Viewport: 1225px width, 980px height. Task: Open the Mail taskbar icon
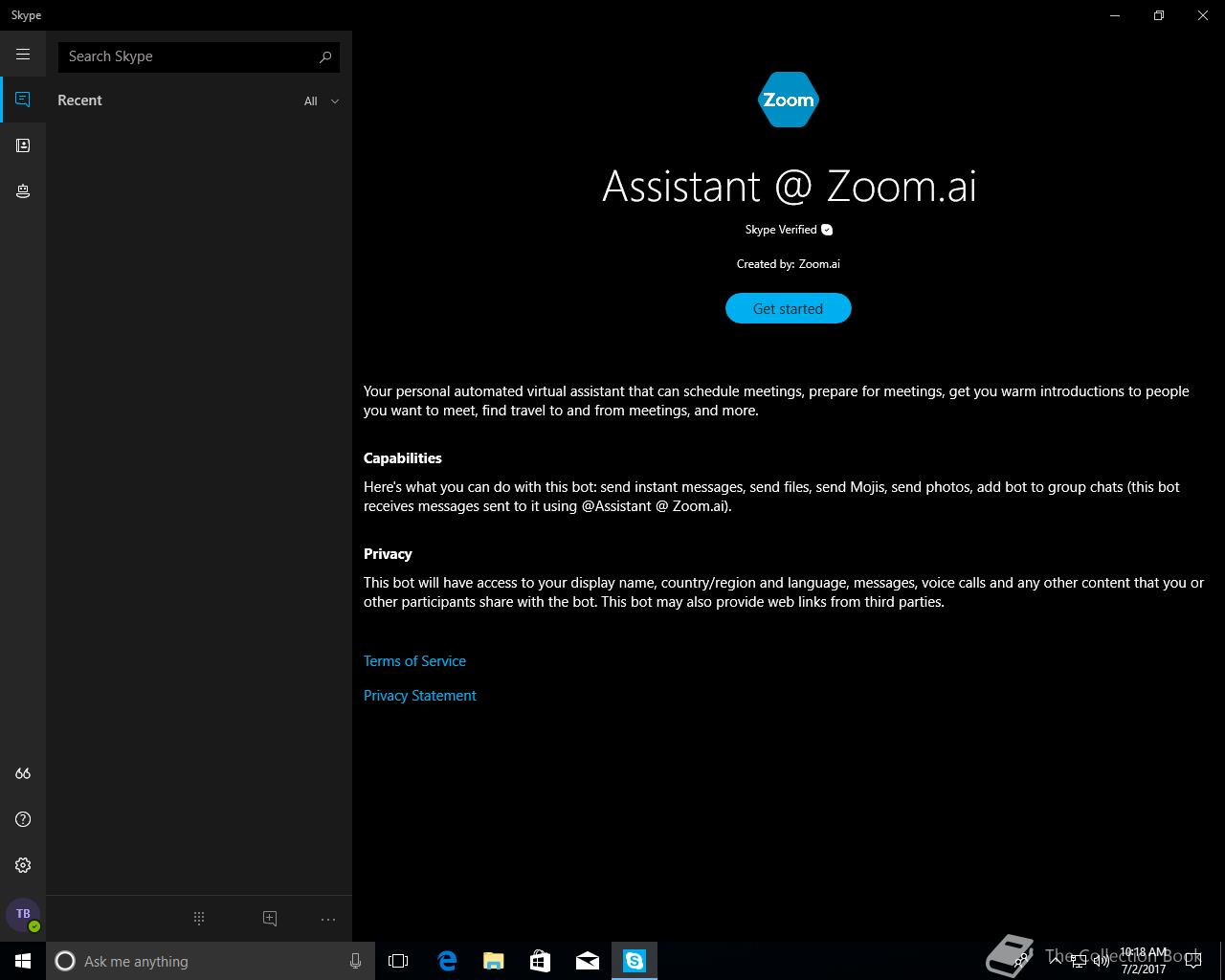(587, 961)
